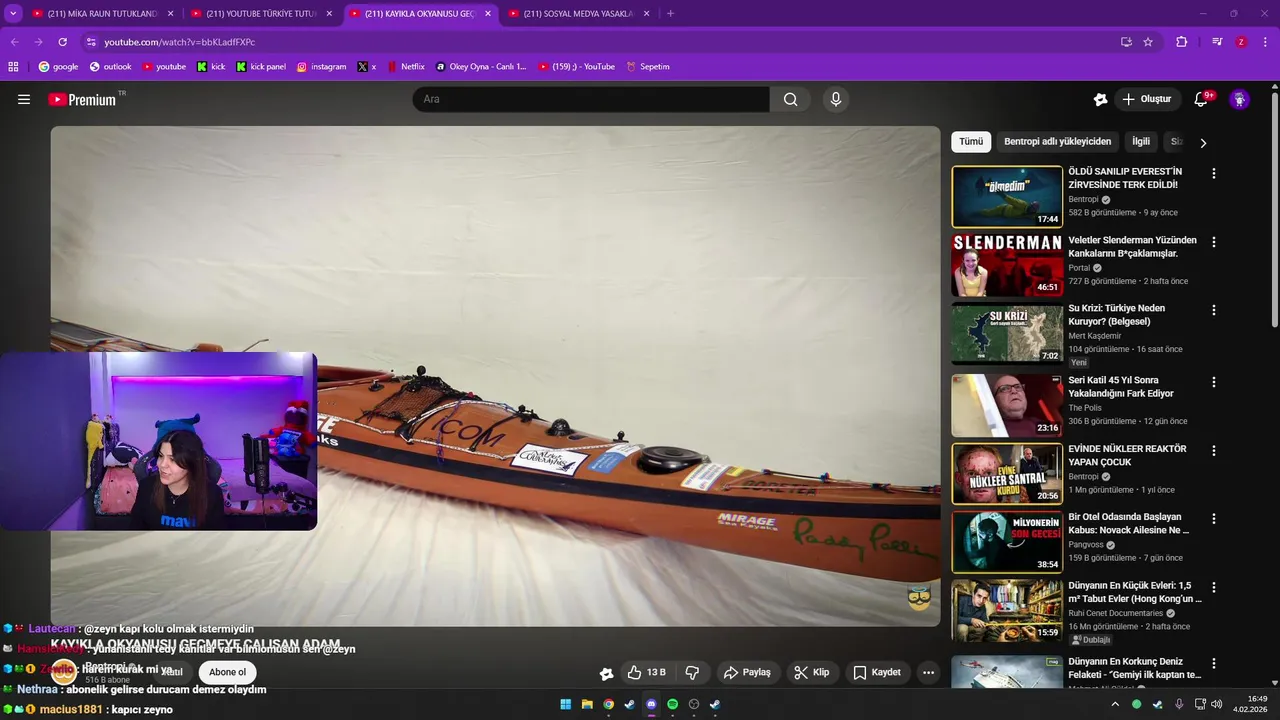Click the Oluştur create button
1280x720 pixels.
[1147, 99]
